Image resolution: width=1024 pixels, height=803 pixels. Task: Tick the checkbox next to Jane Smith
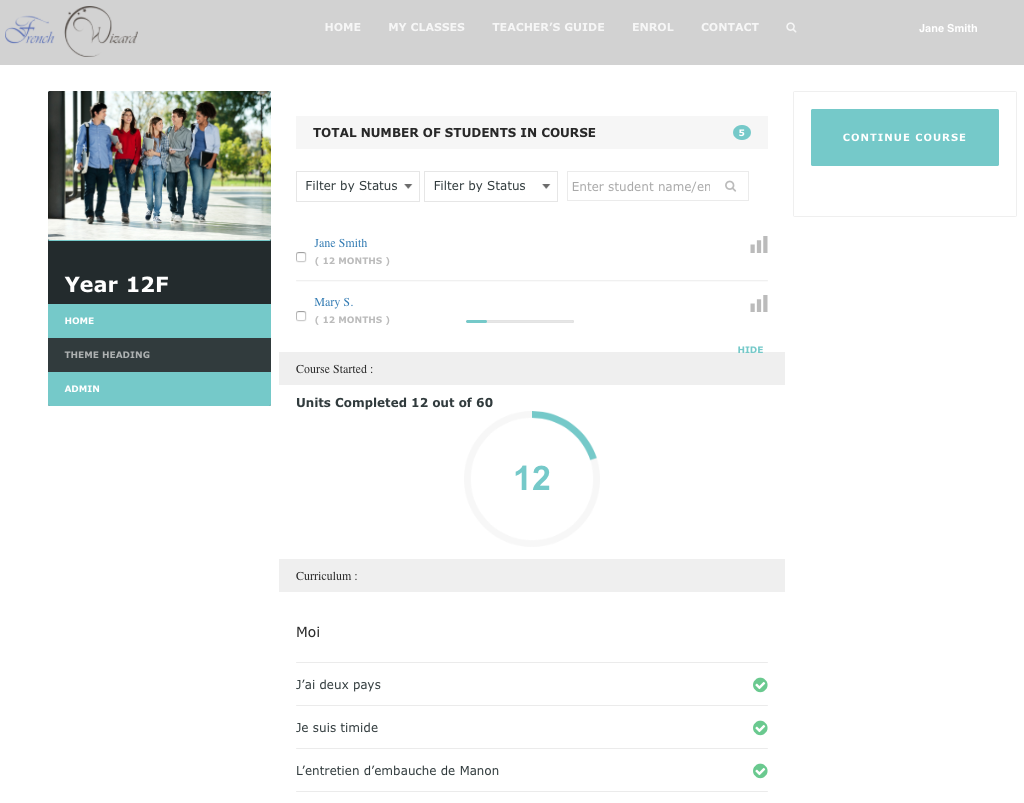301,257
